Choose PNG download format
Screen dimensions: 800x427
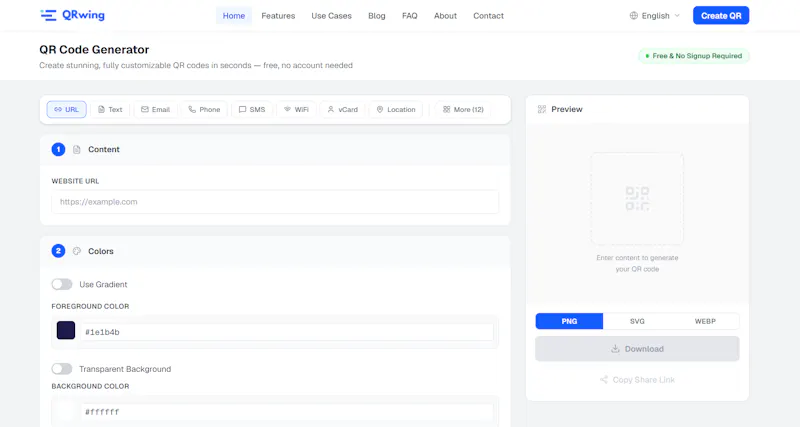[569, 321]
